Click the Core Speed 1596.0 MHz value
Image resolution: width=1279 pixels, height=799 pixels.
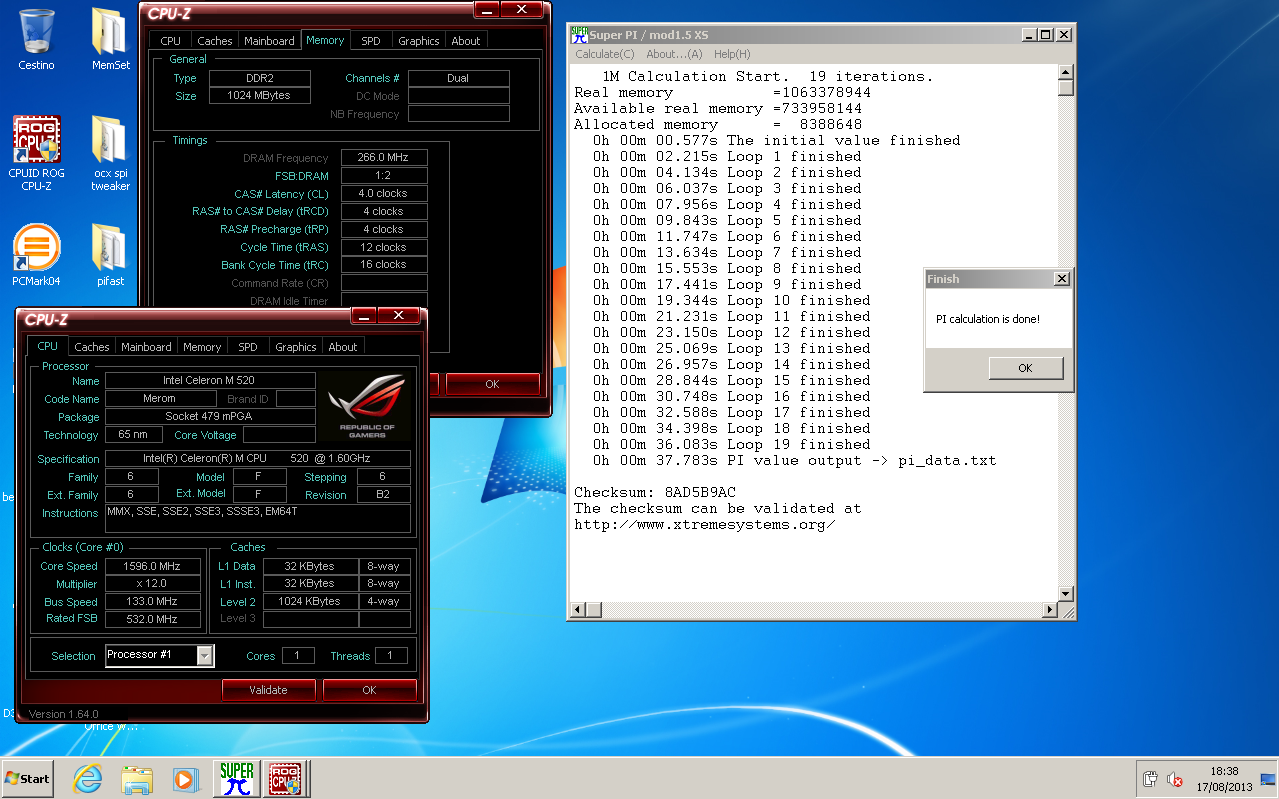[x=154, y=566]
